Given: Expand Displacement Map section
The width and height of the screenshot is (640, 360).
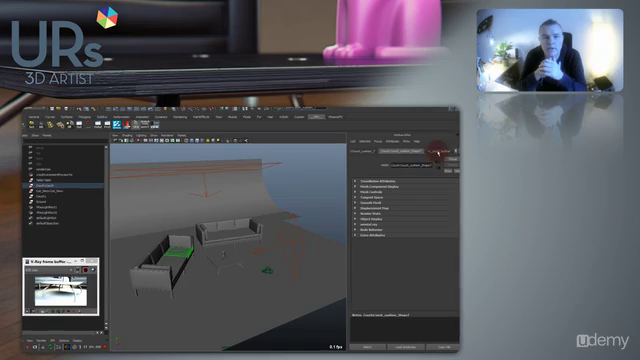Looking at the screenshot, I should coord(355,208).
